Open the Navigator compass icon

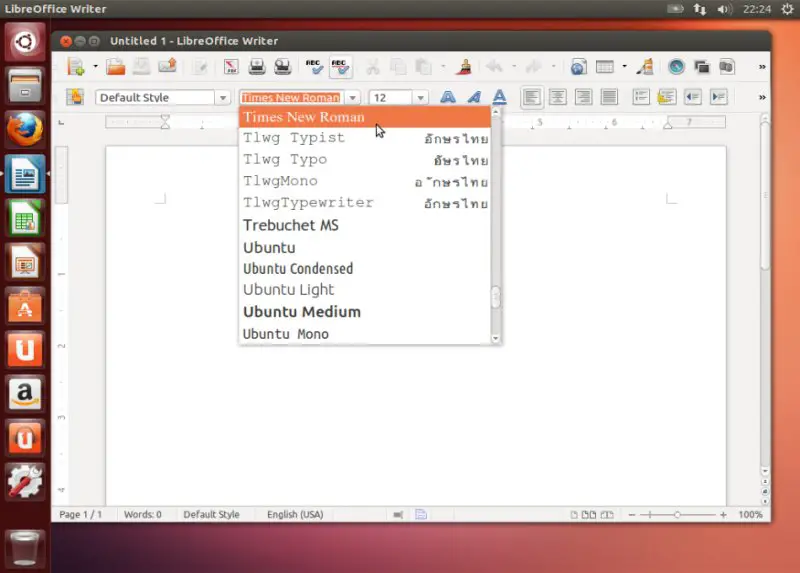677,67
